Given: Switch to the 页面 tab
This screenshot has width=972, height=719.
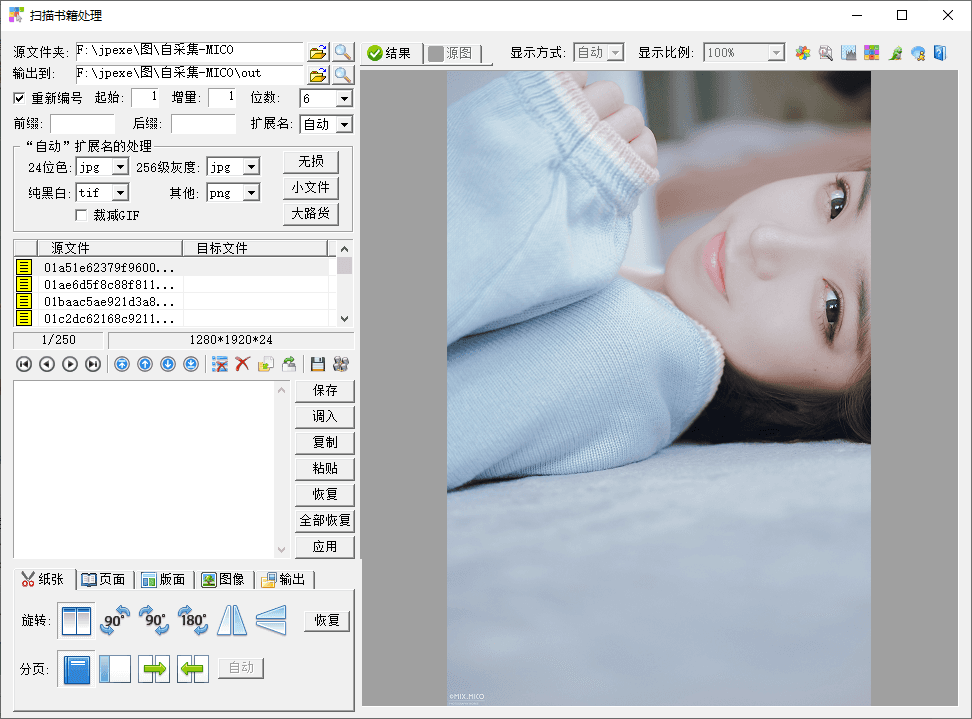Looking at the screenshot, I should (103, 580).
